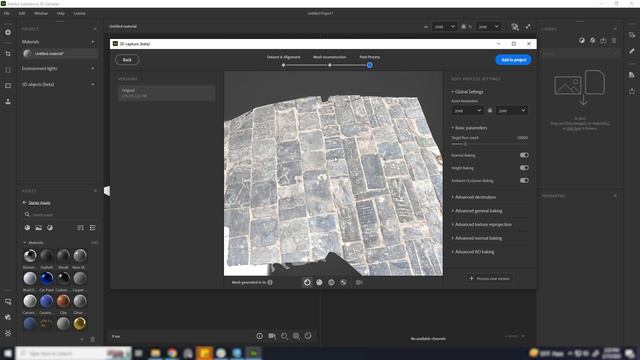The image size is (640, 360).
Task: Click the Back button
Action: 127,60
